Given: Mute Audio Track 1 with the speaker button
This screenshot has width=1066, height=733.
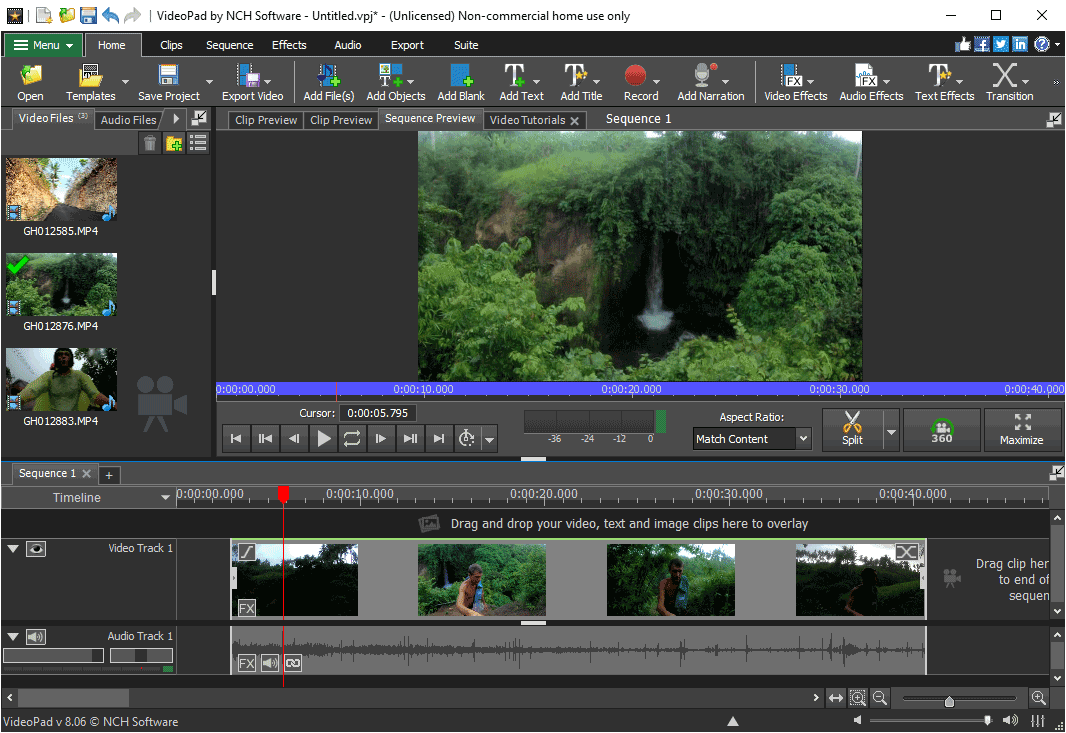Looking at the screenshot, I should (36, 637).
